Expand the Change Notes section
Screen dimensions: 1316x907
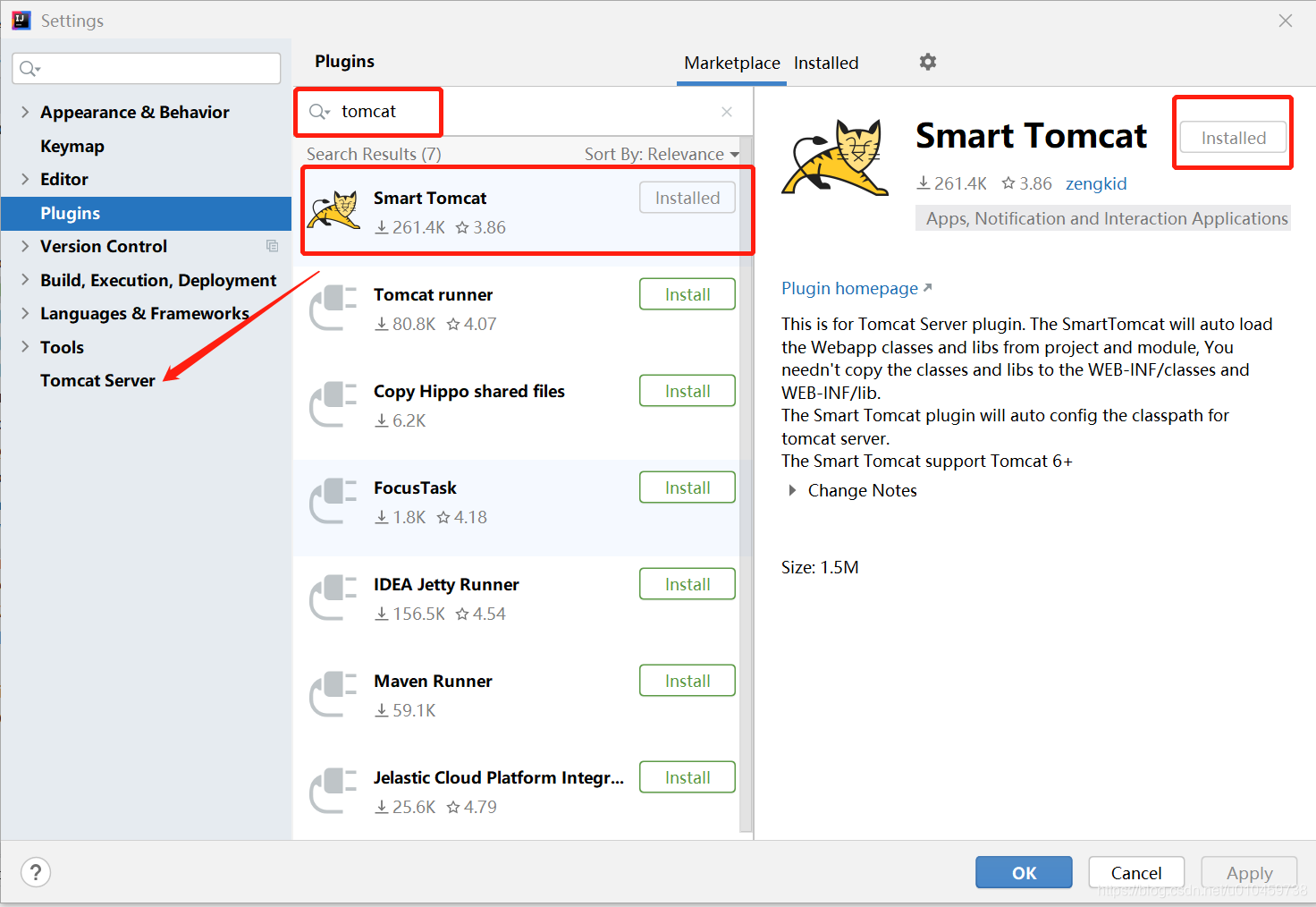[792, 490]
